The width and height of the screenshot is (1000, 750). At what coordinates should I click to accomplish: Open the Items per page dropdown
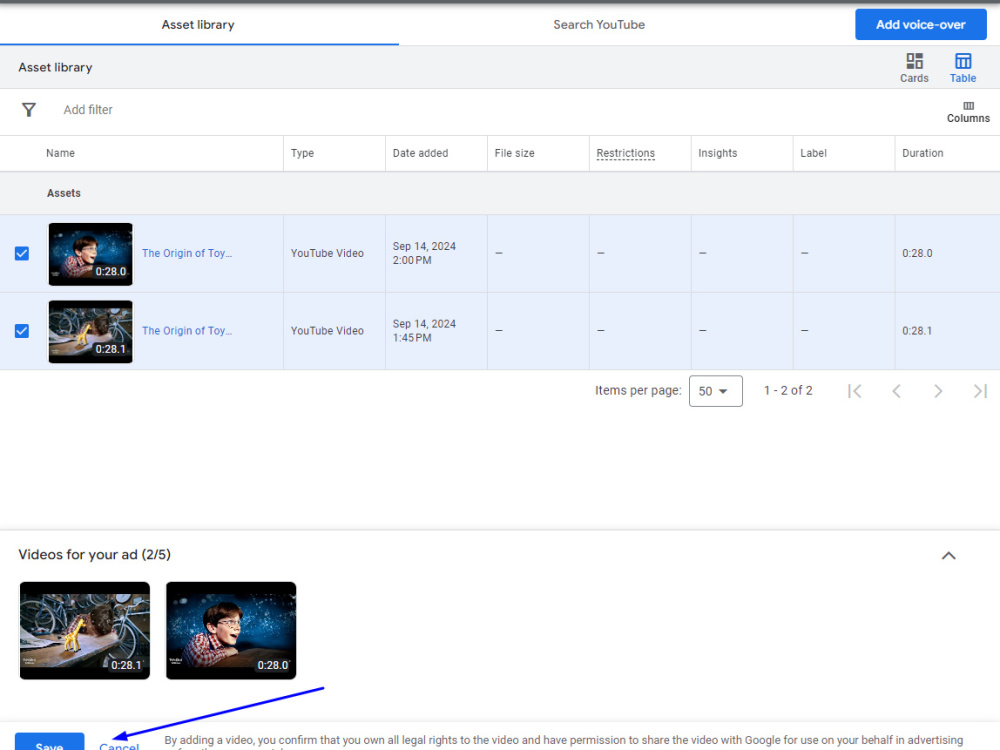click(x=716, y=391)
